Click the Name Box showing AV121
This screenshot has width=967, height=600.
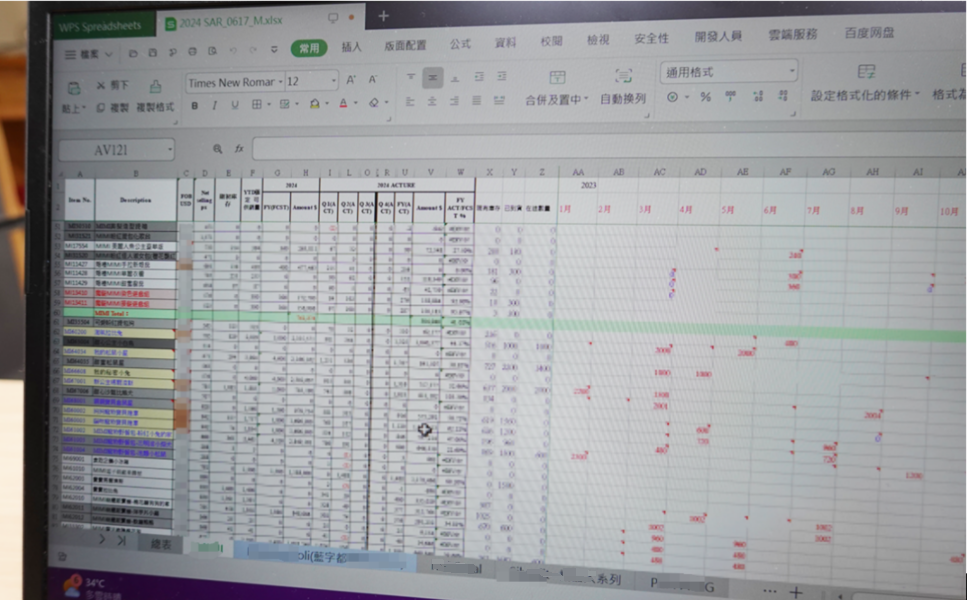click(116, 149)
